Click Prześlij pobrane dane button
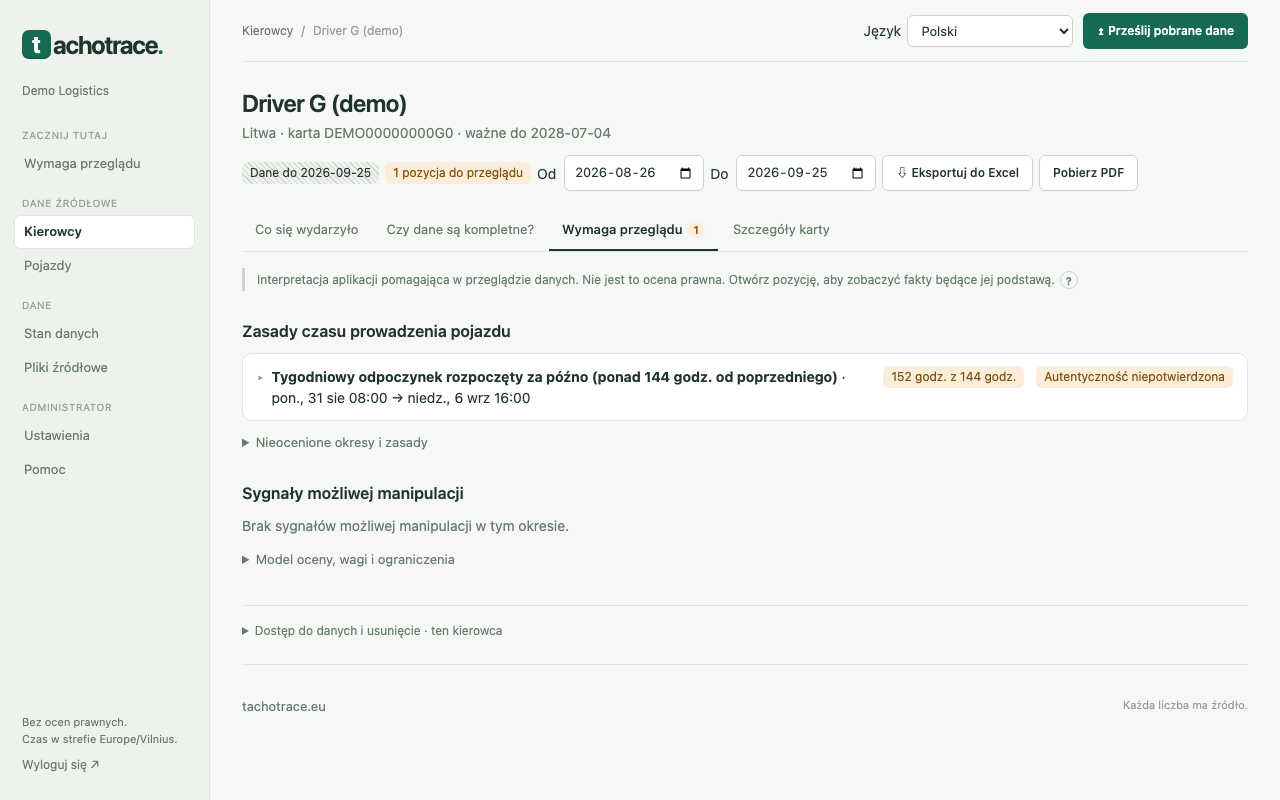1280x800 pixels. pos(1165,31)
